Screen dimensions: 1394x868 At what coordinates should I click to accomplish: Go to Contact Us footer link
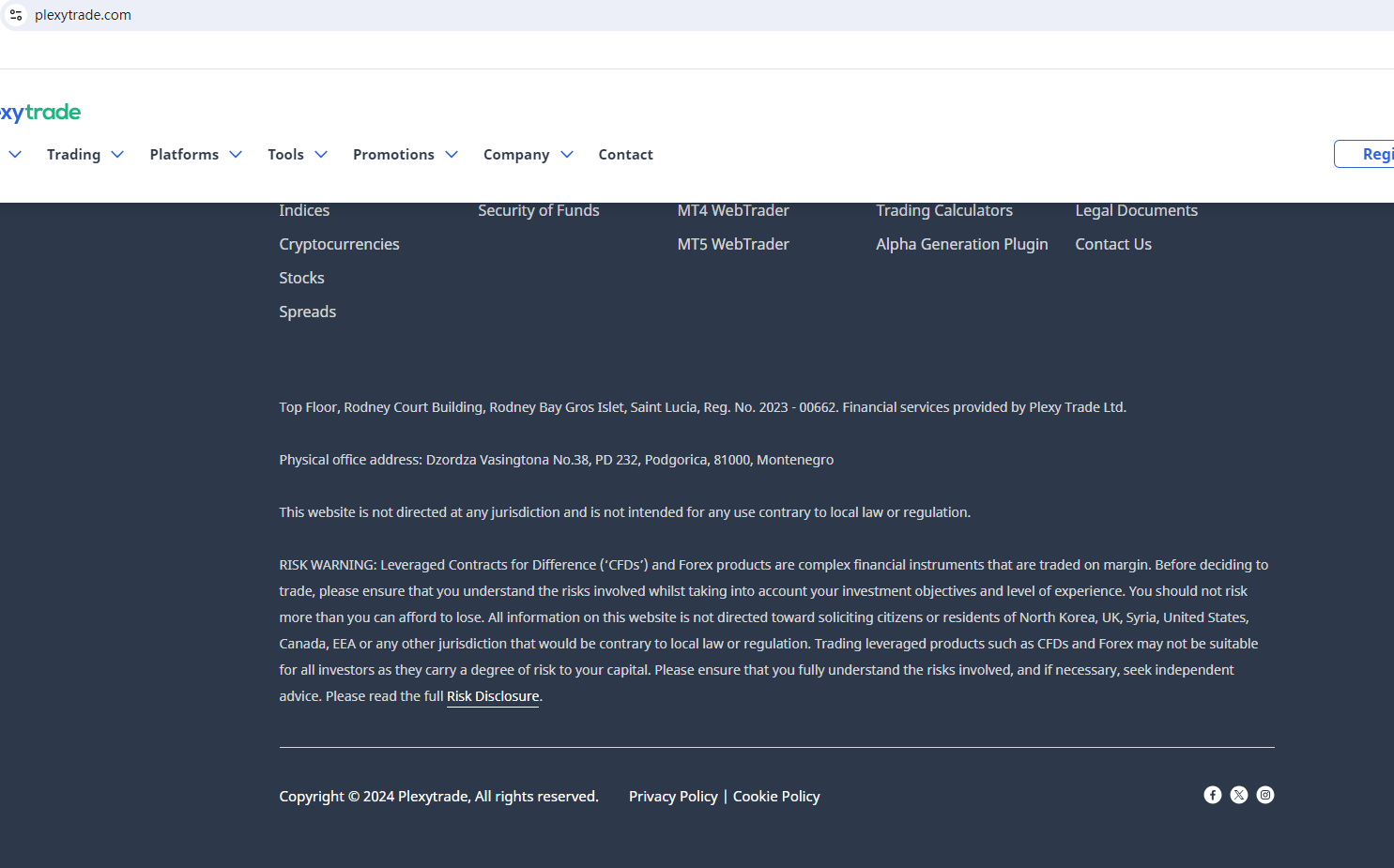pyautogui.click(x=1113, y=244)
